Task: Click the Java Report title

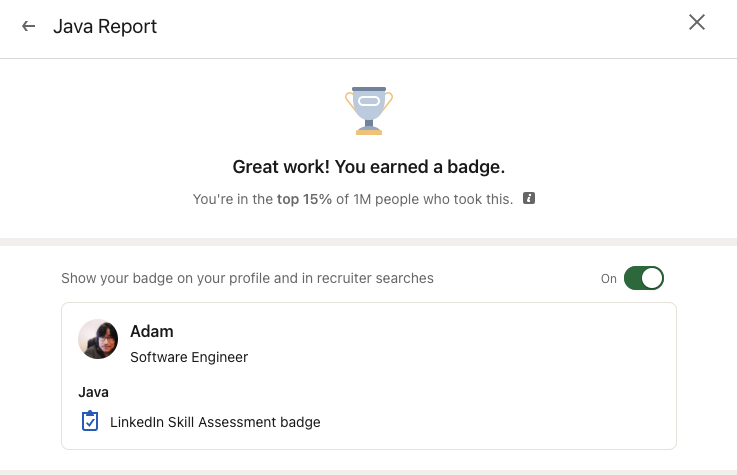Action: (x=105, y=27)
